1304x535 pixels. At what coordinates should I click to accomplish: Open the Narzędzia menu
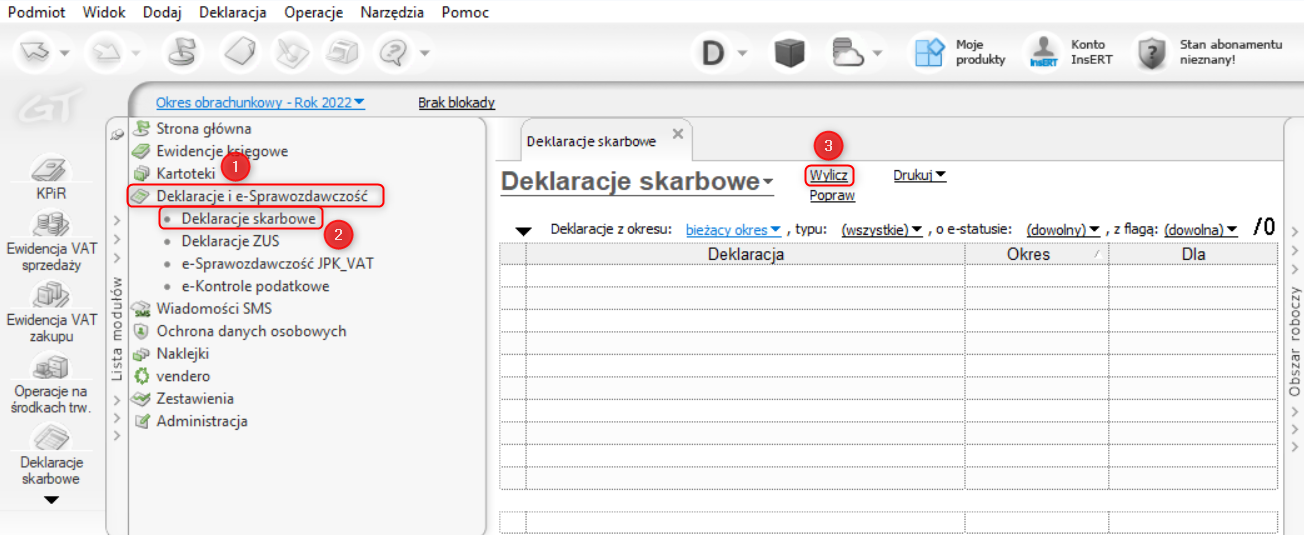(392, 12)
